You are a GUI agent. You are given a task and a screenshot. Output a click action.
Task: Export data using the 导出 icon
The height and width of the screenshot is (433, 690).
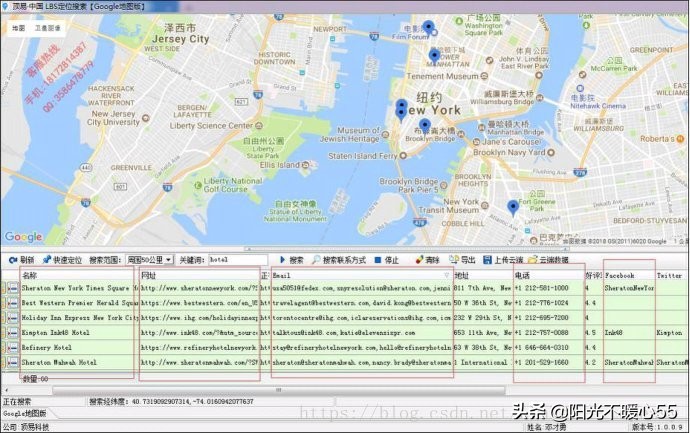pyautogui.click(x=454, y=260)
